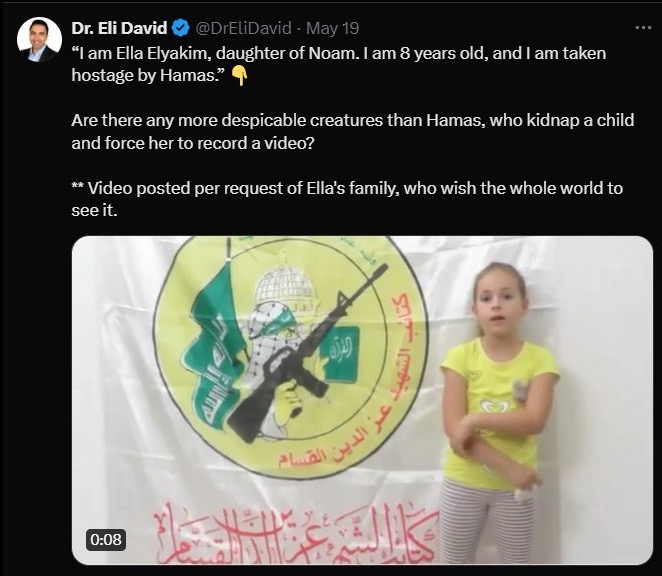Open Dr. Eli David's profile avatar
662x576 pixels.
[x=39, y=40]
